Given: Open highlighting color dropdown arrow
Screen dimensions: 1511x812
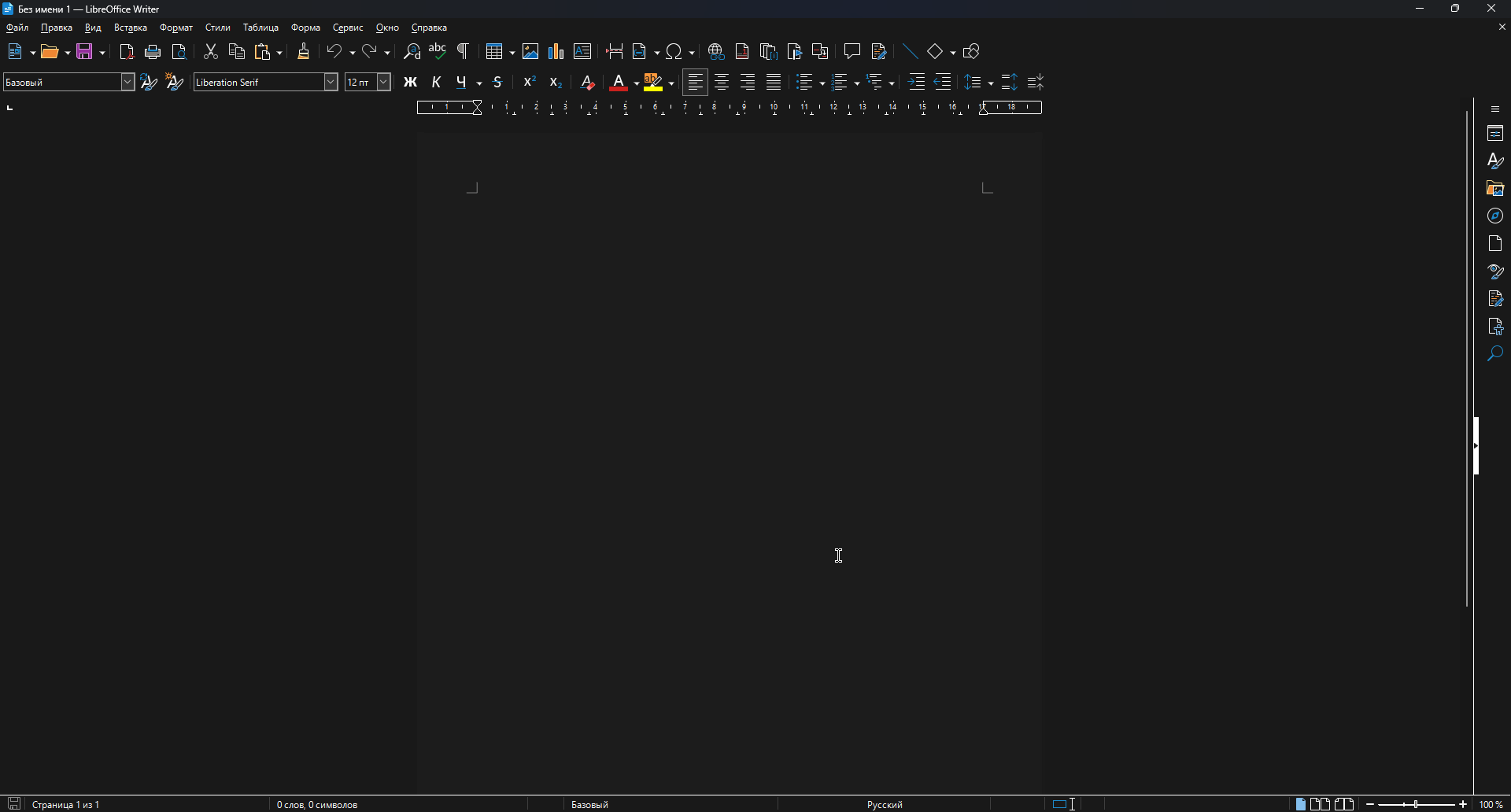Looking at the screenshot, I should tap(671, 83).
